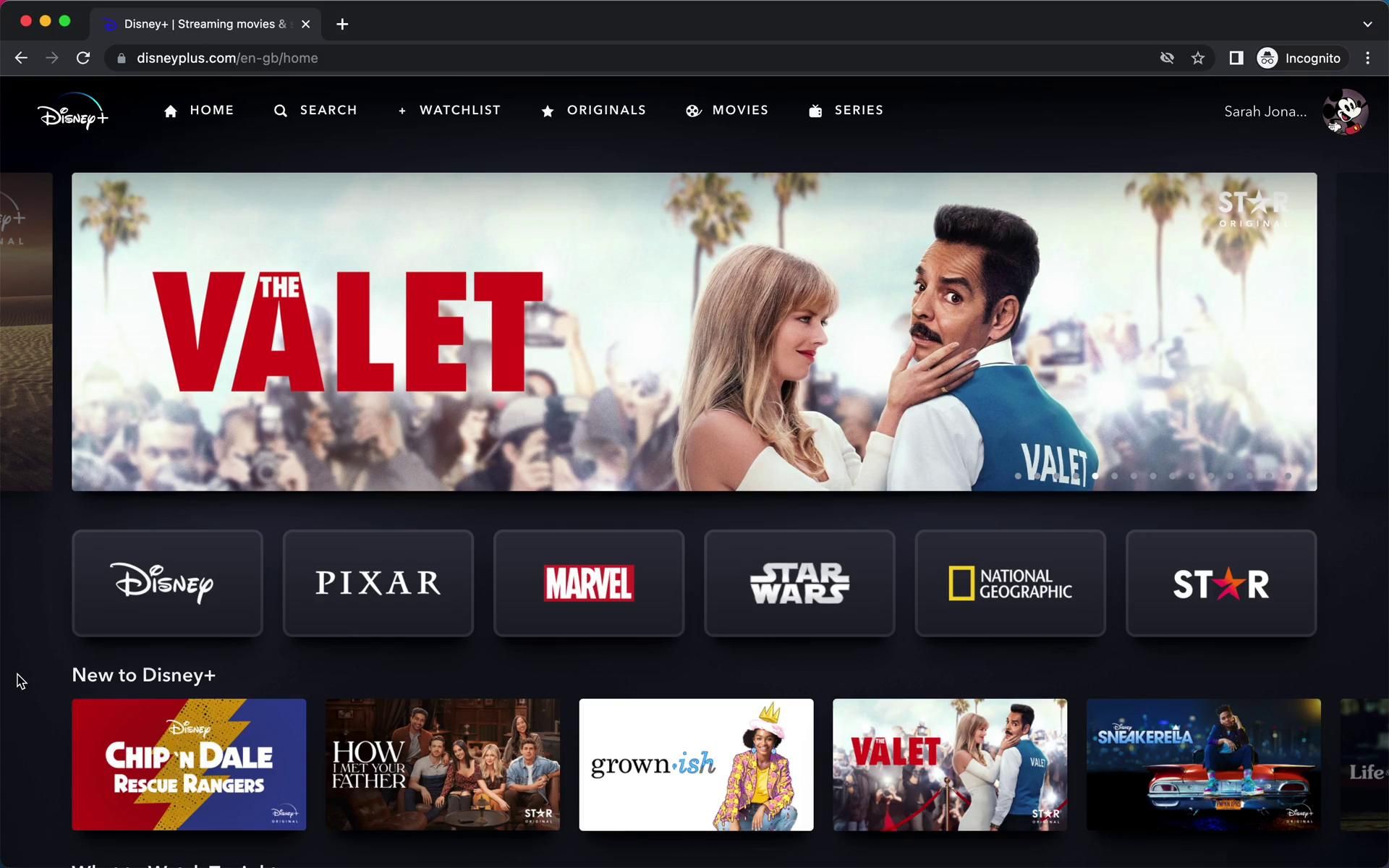Open browser side panel icon

click(1236, 58)
